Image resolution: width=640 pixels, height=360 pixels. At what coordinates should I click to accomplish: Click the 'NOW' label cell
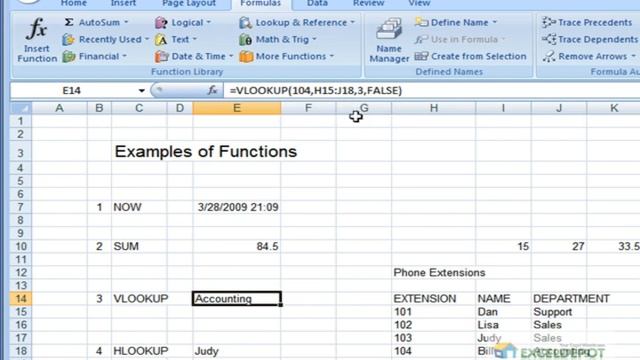pos(139,207)
